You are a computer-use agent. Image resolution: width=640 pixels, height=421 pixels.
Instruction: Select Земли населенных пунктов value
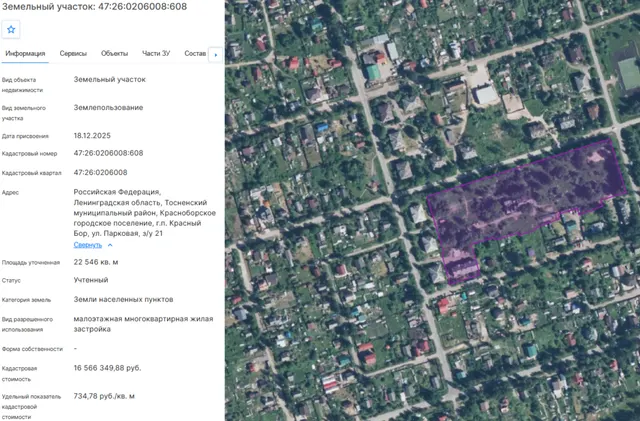click(123, 299)
